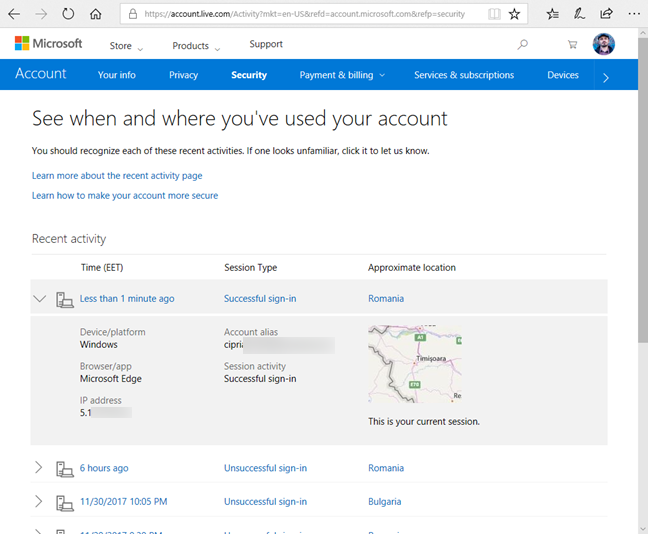Image resolution: width=648 pixels, height=534 pixels.
Task: Open 'Learn how to make your account more secure'
Action: (x=125, y=195)
